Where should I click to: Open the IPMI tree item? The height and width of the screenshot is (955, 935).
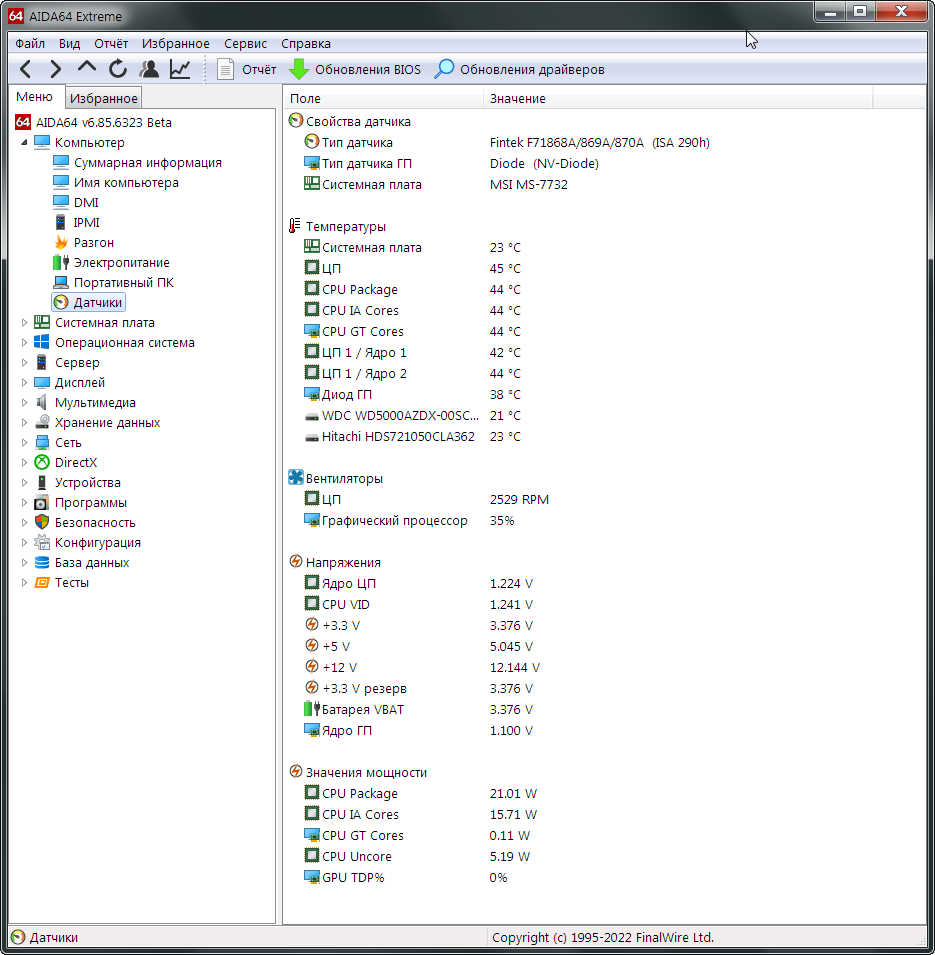pos(86,223)
